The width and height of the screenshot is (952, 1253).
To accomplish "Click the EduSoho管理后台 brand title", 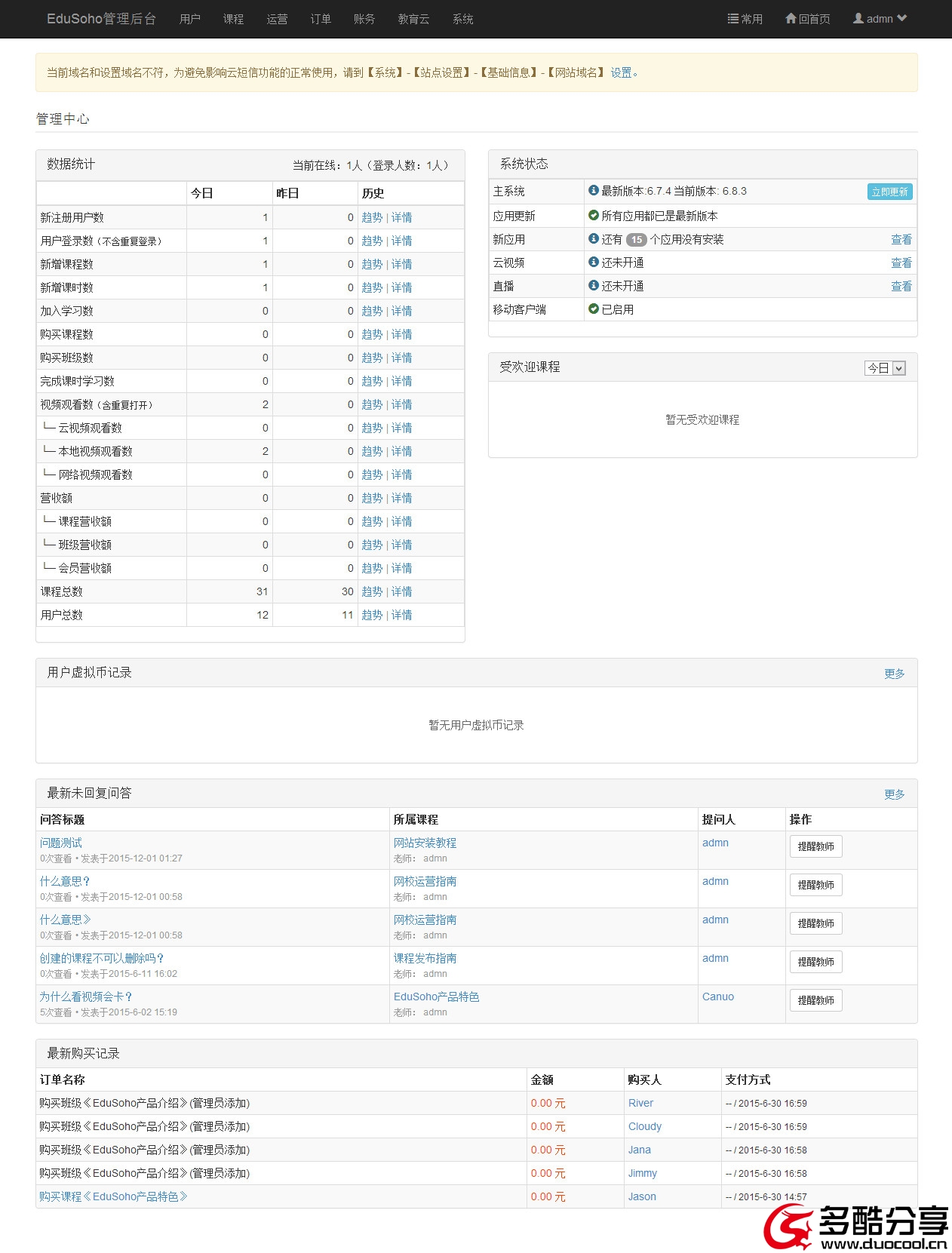I will 102,19.
